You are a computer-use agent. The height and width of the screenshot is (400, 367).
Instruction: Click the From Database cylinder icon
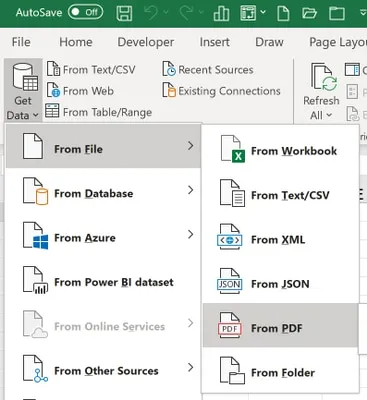pyautogui.click(x=35, y=191)
